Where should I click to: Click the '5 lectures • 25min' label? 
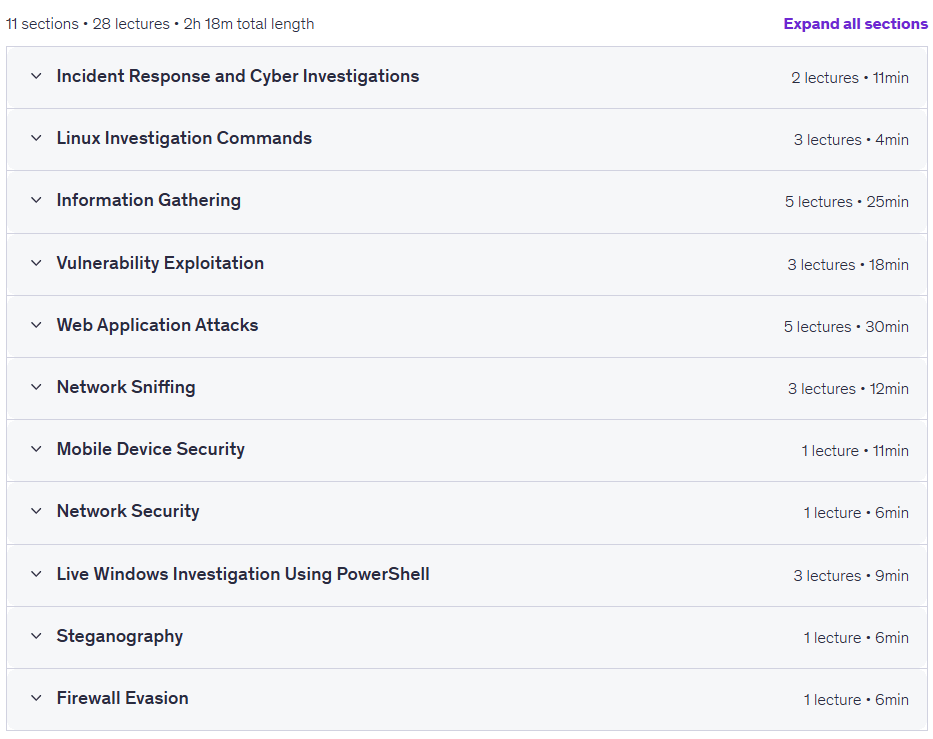(x=847, y=202)
